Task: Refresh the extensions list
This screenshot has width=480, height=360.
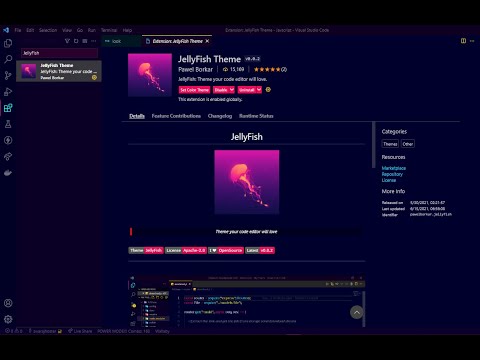Action: point(76,41)
